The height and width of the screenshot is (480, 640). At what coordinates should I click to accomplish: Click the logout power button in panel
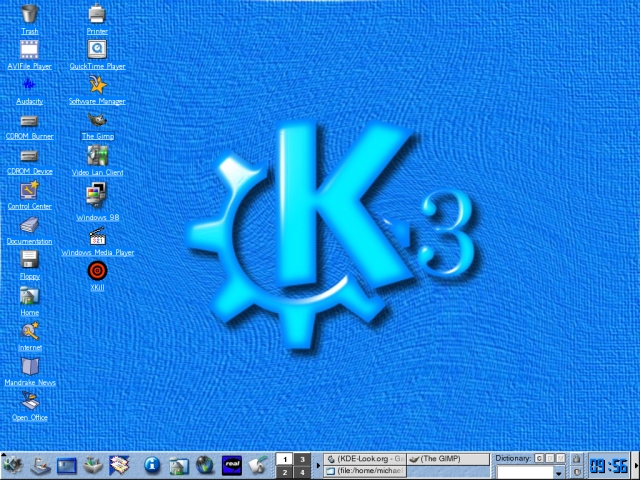(x=576, y=472)
